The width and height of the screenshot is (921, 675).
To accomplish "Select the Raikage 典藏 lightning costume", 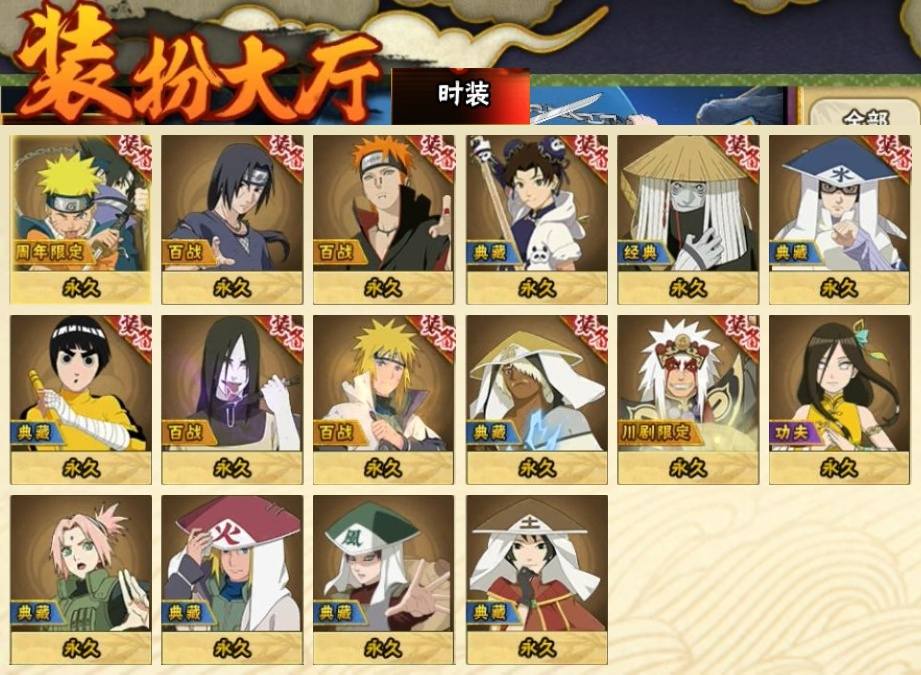I will tap(537, 400).
